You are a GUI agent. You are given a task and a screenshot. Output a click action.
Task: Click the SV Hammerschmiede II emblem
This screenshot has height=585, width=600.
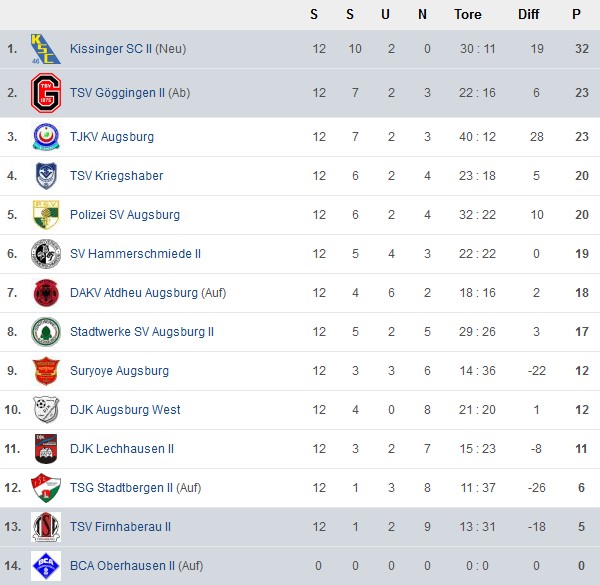point(46,254)
